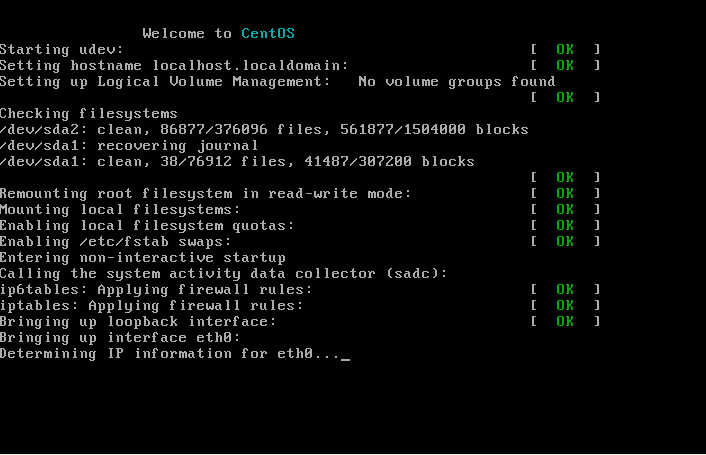Click the OK status beside Setting hostname
Viewport: 706px width, 455px height.
(x=565, y=66)
